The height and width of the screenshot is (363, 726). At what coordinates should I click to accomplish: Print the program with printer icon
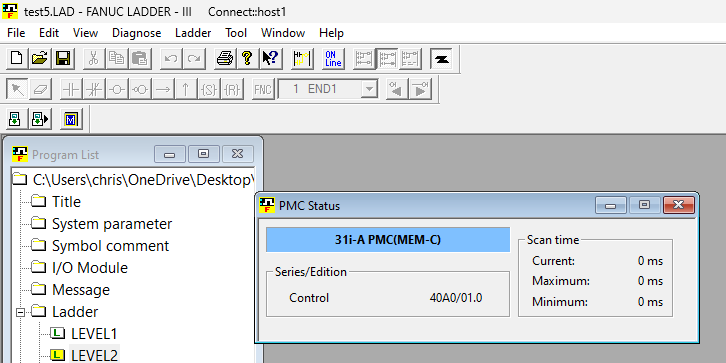pyautogui.click(x=225, y=58)
